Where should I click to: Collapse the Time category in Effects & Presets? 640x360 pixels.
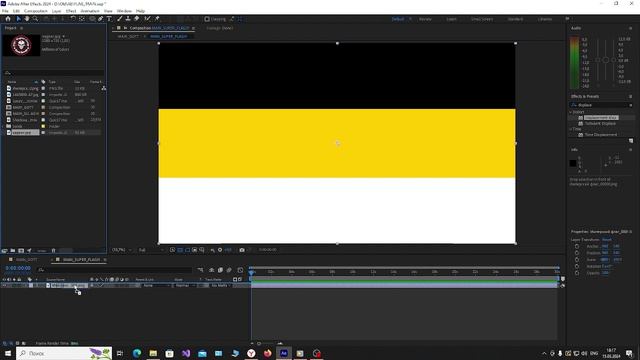pos(571,129)
